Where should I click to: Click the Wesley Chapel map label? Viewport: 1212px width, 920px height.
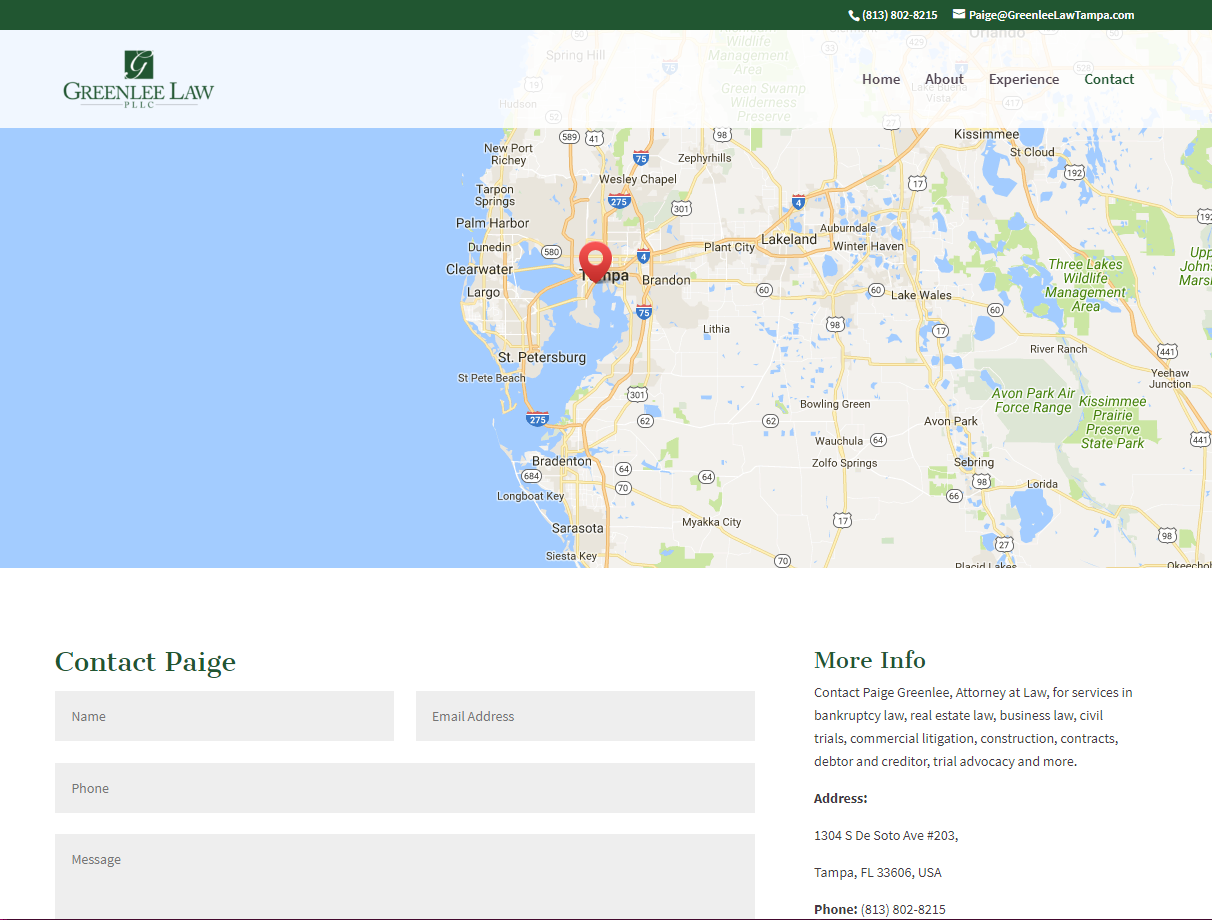pyautogui.click(x=638, y=179)
